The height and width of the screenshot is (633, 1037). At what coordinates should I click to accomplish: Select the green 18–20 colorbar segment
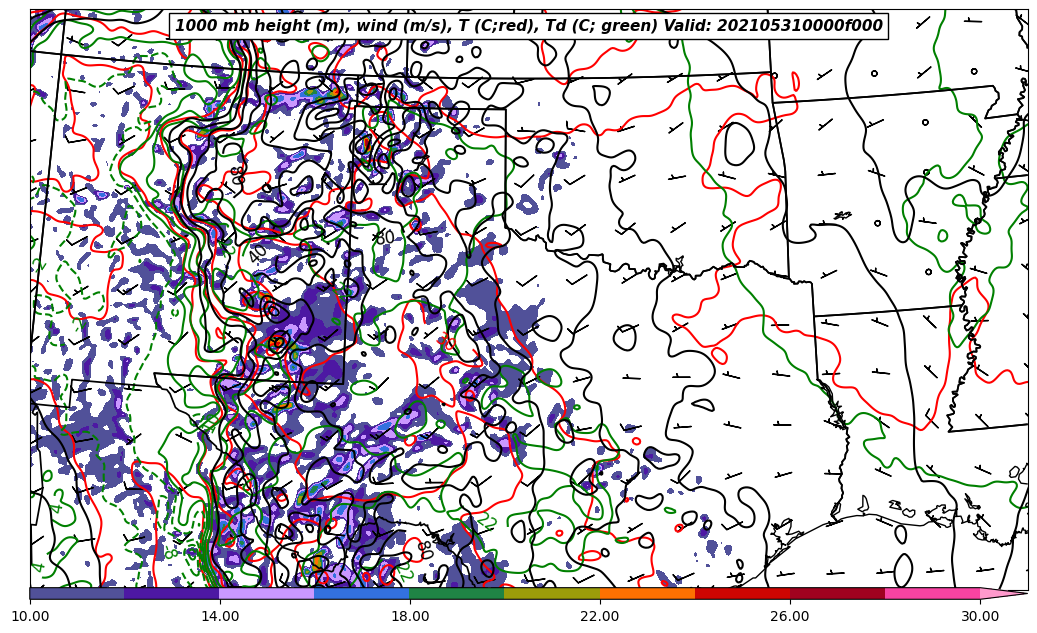457,593
